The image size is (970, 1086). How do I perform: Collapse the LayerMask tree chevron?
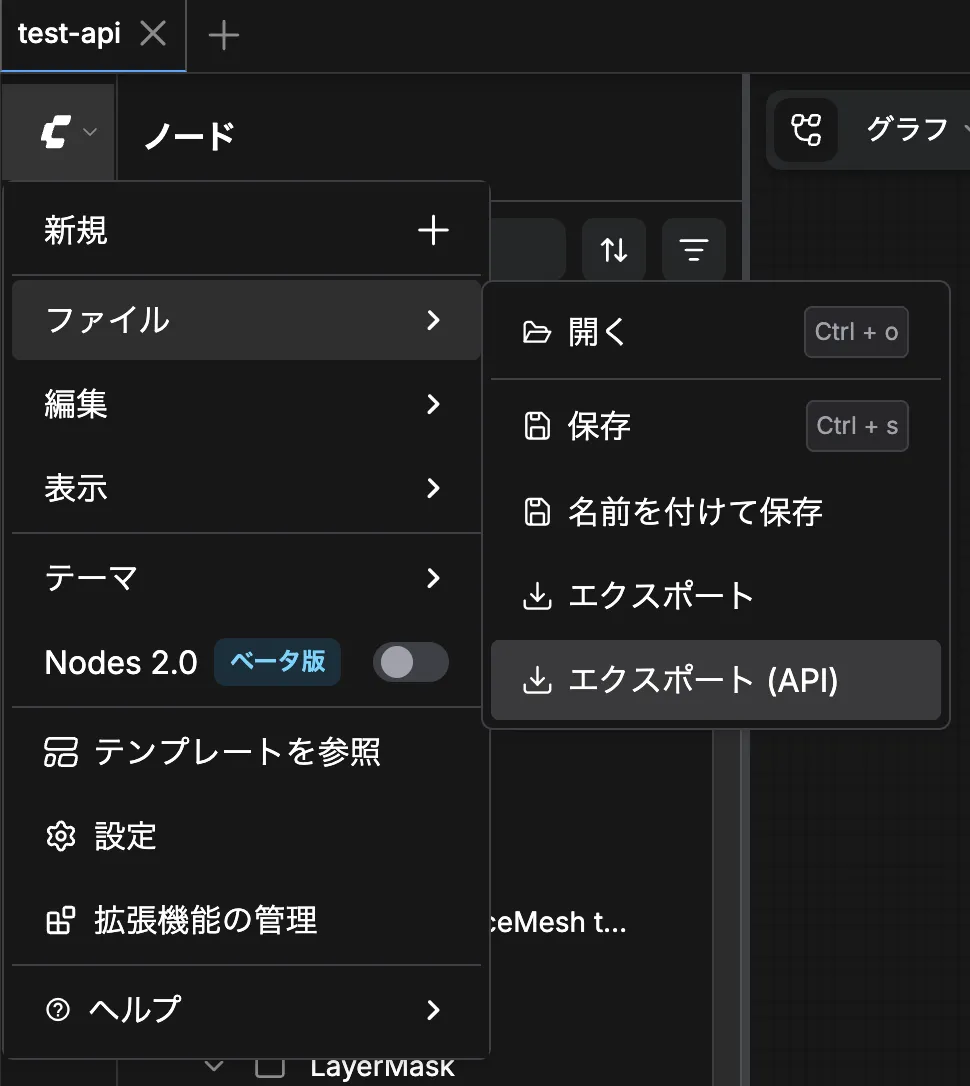point(215,1067)
